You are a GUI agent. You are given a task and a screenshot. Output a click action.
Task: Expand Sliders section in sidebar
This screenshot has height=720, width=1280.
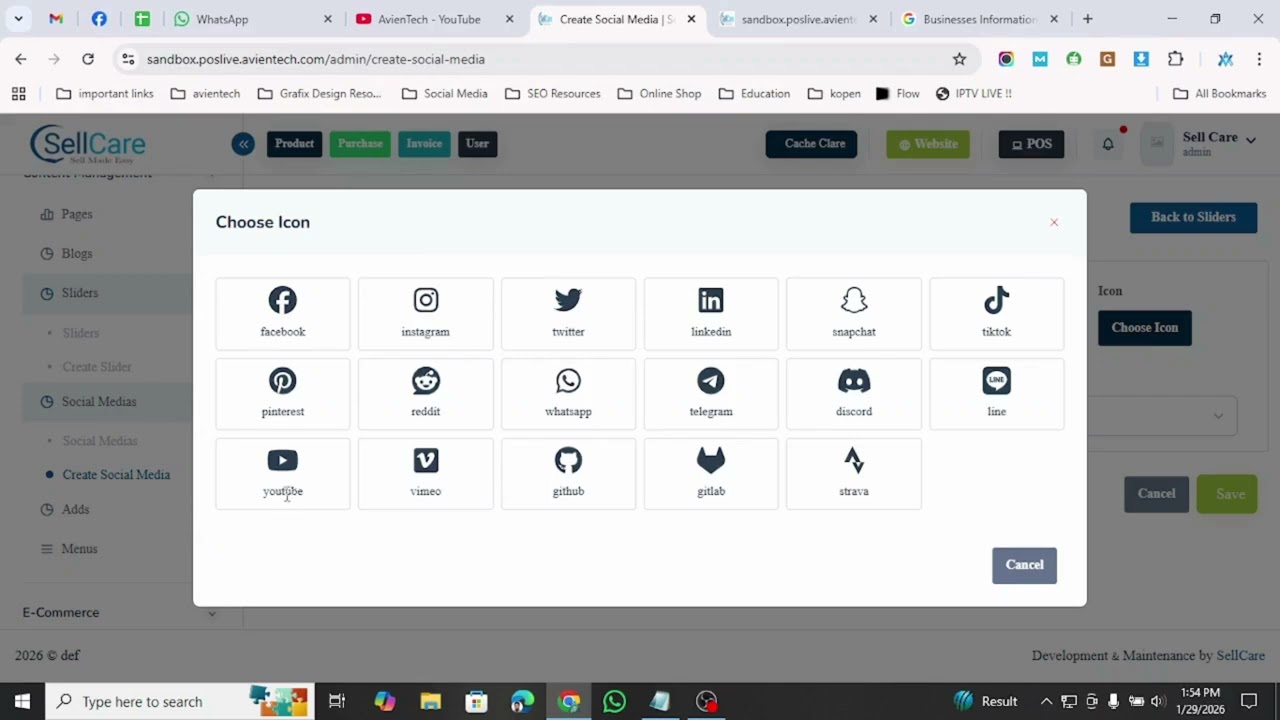click(108, 293)
